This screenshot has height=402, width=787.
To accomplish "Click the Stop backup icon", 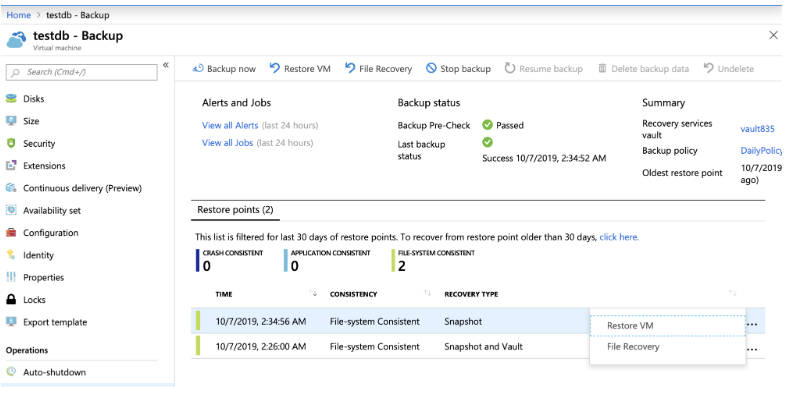I will pyautogui.click(x=431, y=69).
